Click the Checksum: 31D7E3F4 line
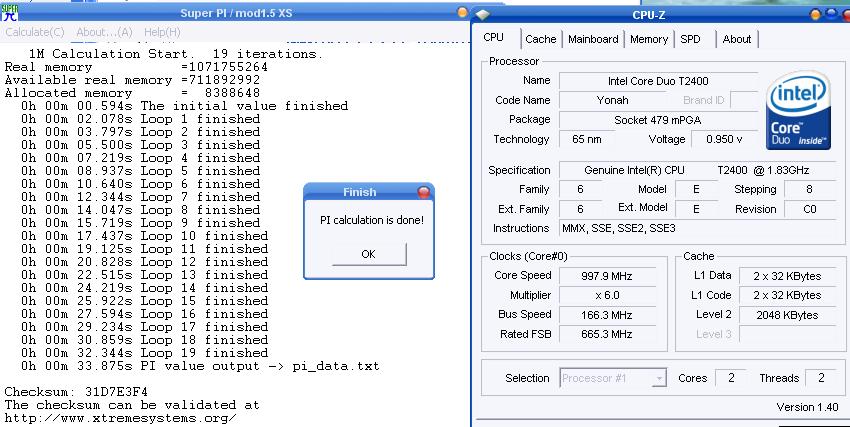 coord(76,391)
